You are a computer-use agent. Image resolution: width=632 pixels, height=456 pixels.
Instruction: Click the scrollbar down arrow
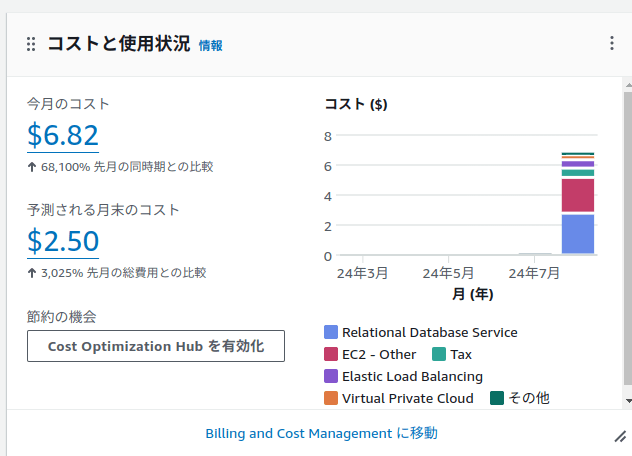point(628,401)
